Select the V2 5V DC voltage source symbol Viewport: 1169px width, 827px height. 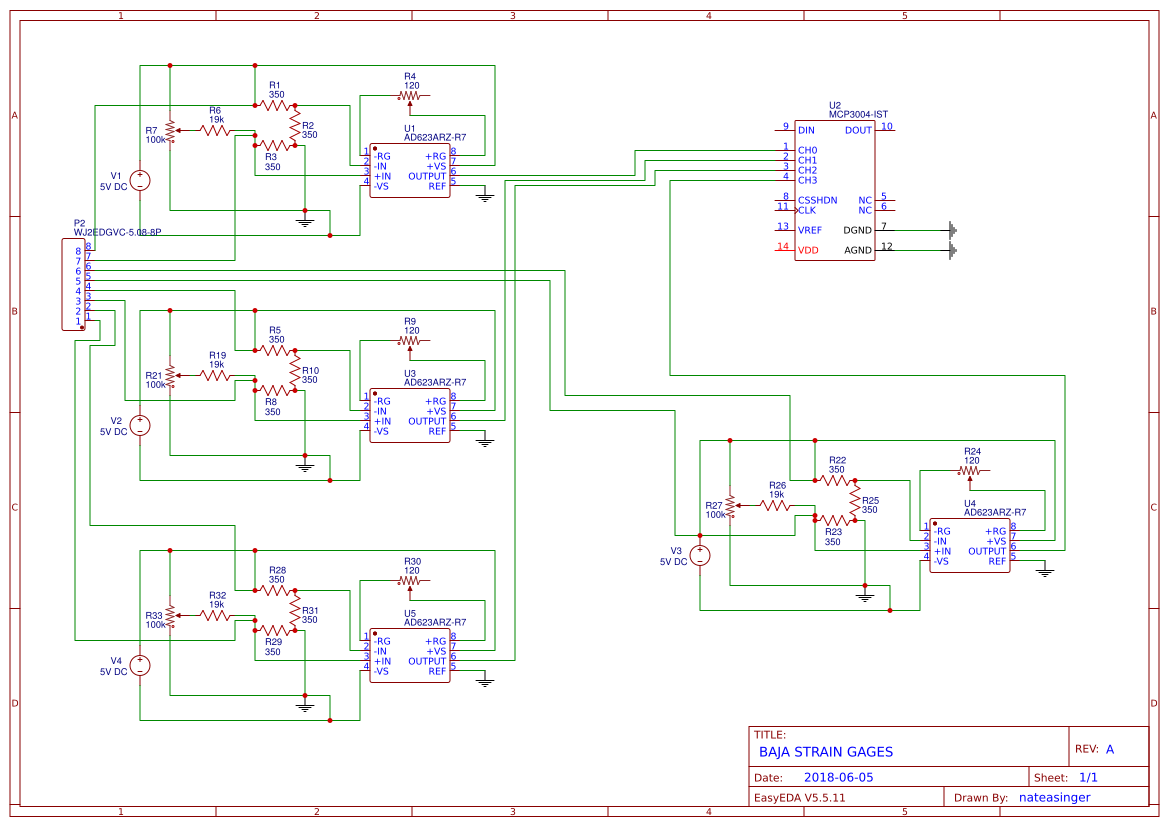click(x=139, y=426)
